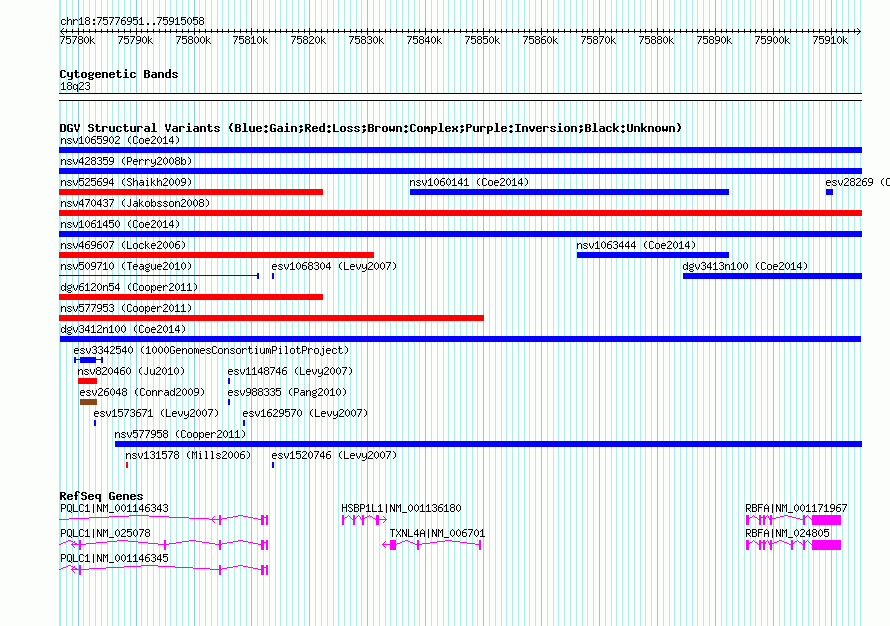Click the 18q23 cytogenetic band
This screenshot has height=626, width=890.
point(460,97)
